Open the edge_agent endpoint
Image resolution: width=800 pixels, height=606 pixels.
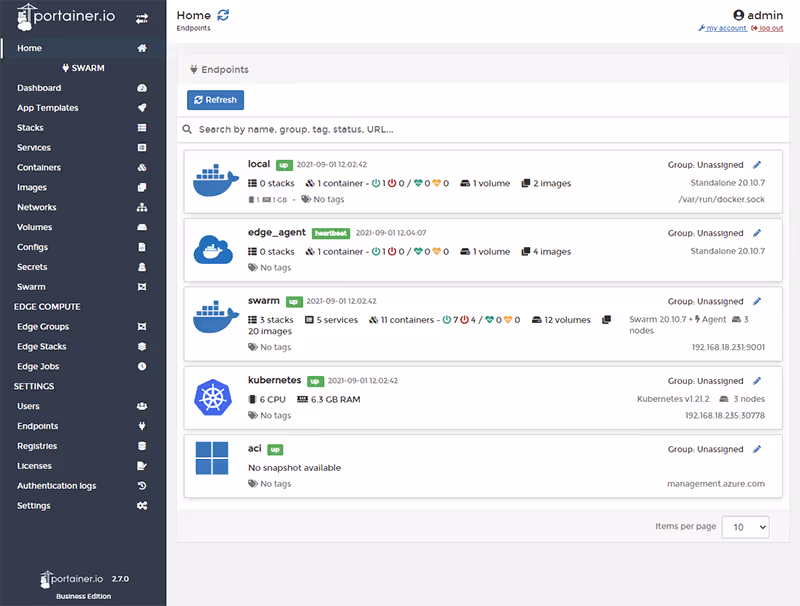pos(483,250)
